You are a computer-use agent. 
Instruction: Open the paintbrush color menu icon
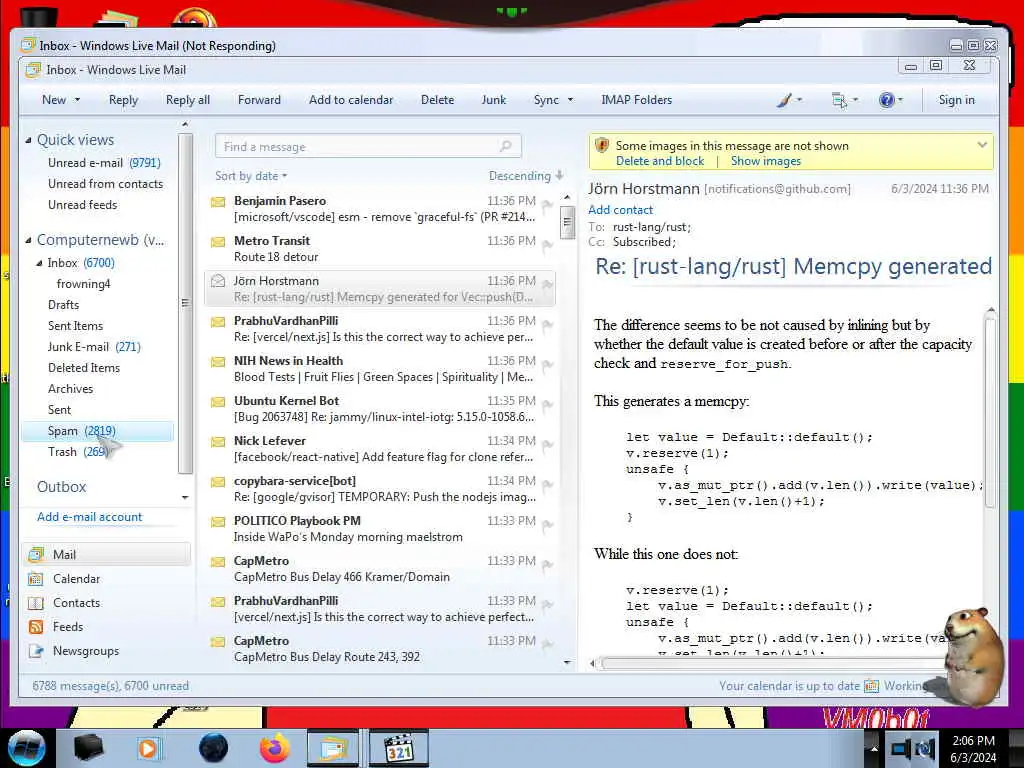[x=784, y=100]
